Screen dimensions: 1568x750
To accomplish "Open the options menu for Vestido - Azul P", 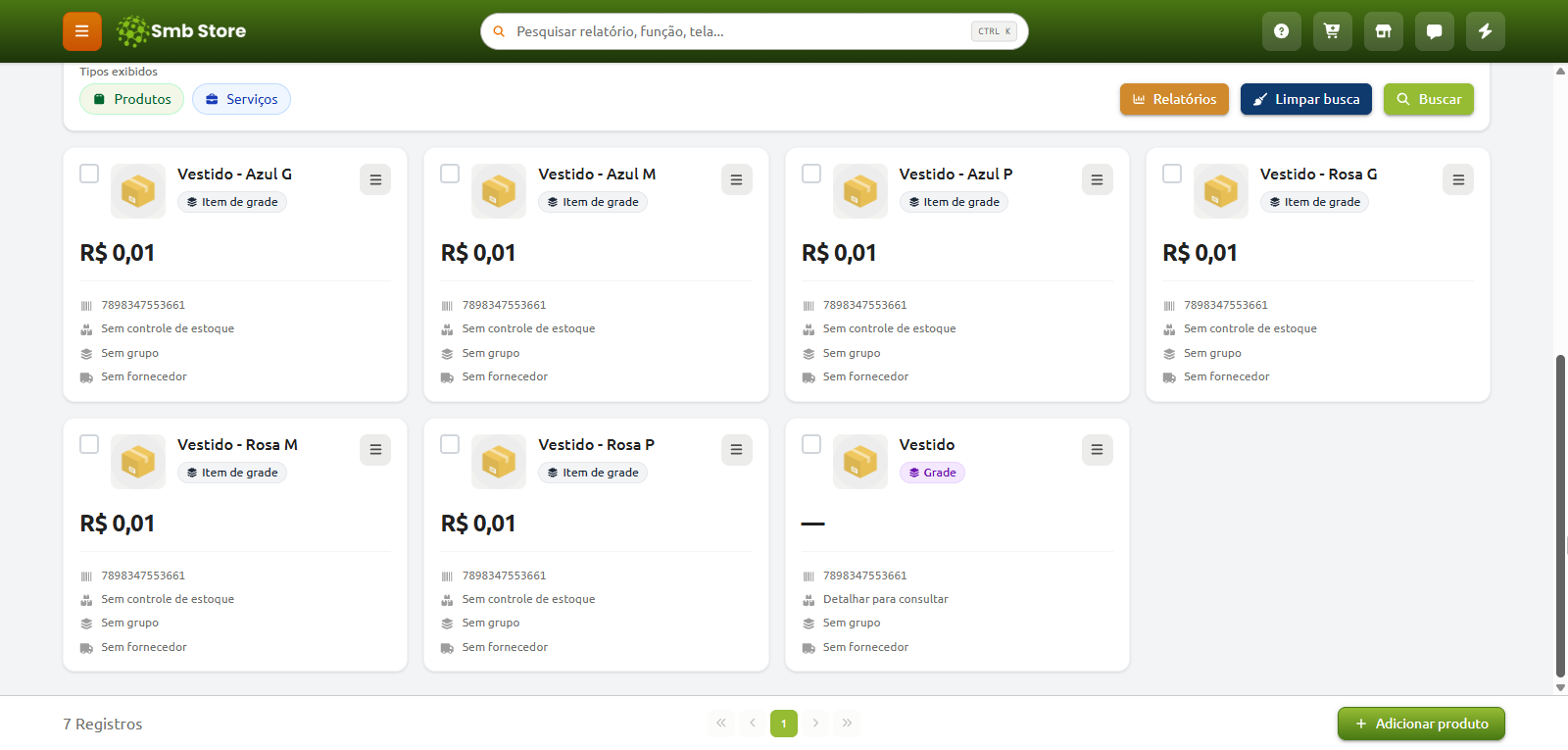I will click(1098, 179).
